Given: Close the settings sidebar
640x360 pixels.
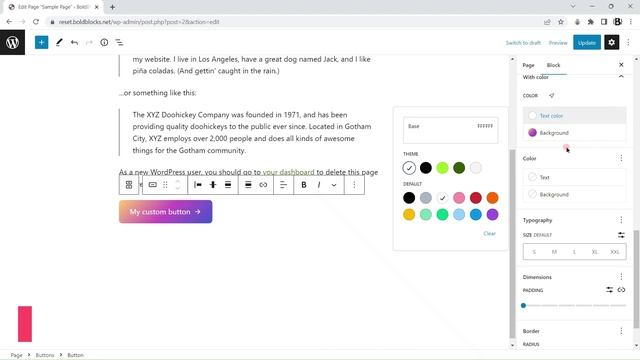Looking at the screenshot, I should 621,65.
